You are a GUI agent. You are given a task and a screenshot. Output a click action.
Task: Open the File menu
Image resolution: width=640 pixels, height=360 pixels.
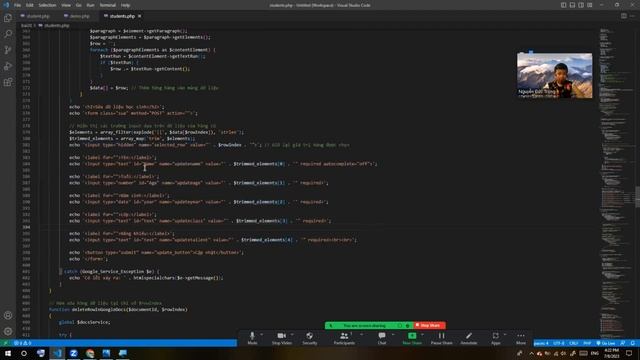[x=18, y=5]
